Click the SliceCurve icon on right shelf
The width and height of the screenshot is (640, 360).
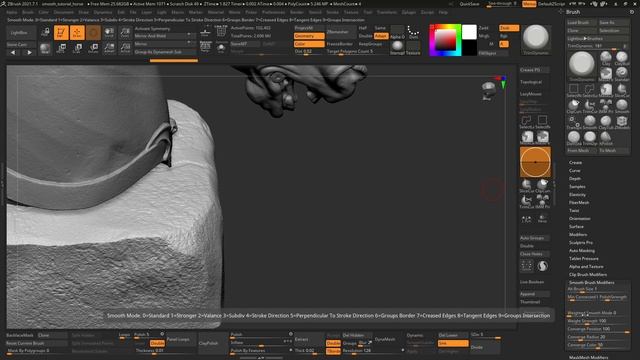tap(527, 186)
